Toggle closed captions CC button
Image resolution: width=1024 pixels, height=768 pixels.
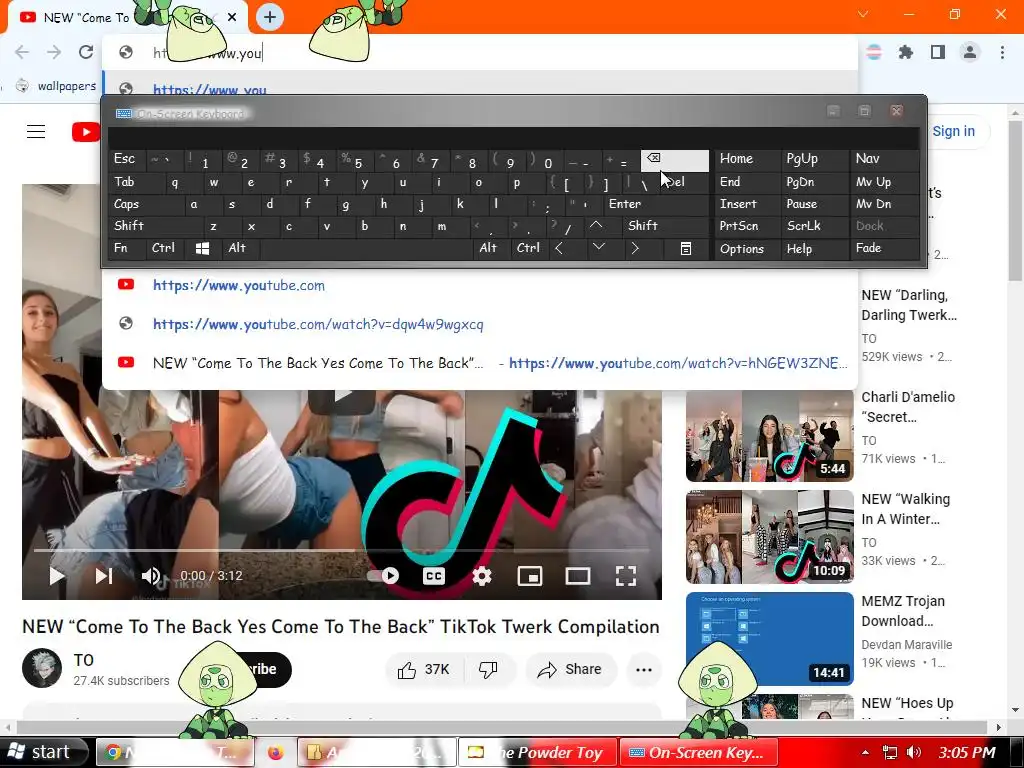(x=434, y=575)
